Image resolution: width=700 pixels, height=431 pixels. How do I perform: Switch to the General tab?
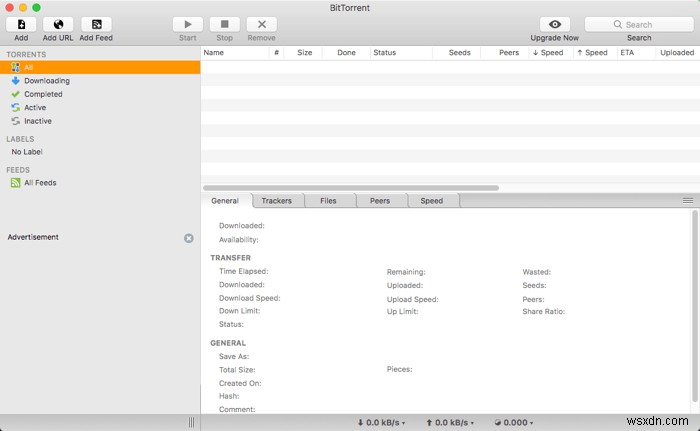225,201
